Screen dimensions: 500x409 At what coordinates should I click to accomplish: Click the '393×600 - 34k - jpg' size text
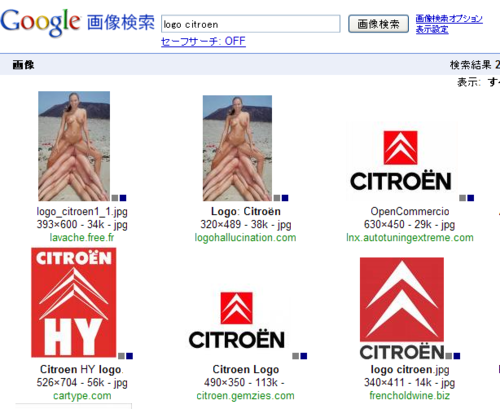[82, 225]
